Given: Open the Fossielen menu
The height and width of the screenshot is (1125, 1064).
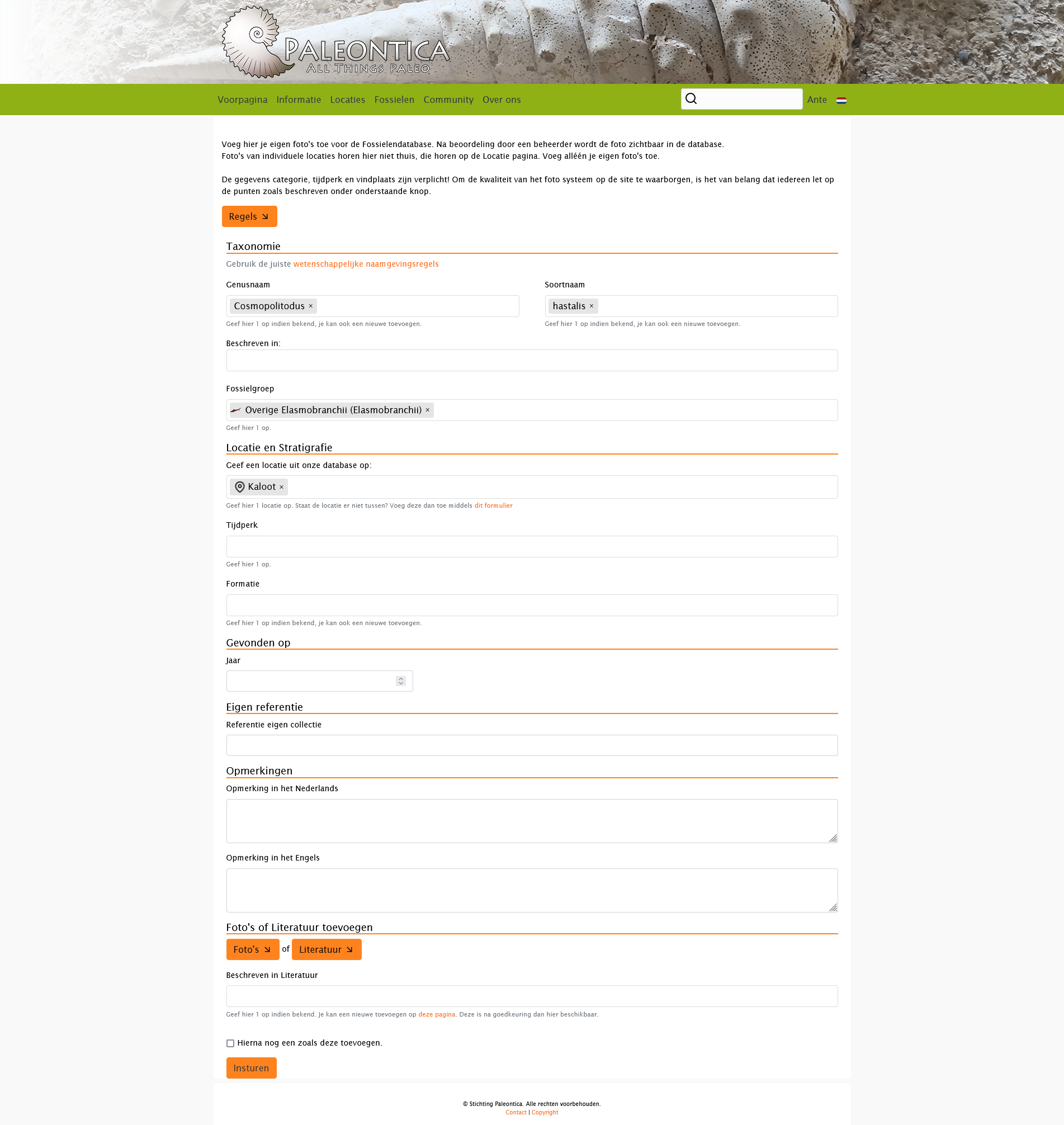Looking at the screenshot, I should (394, 100).
